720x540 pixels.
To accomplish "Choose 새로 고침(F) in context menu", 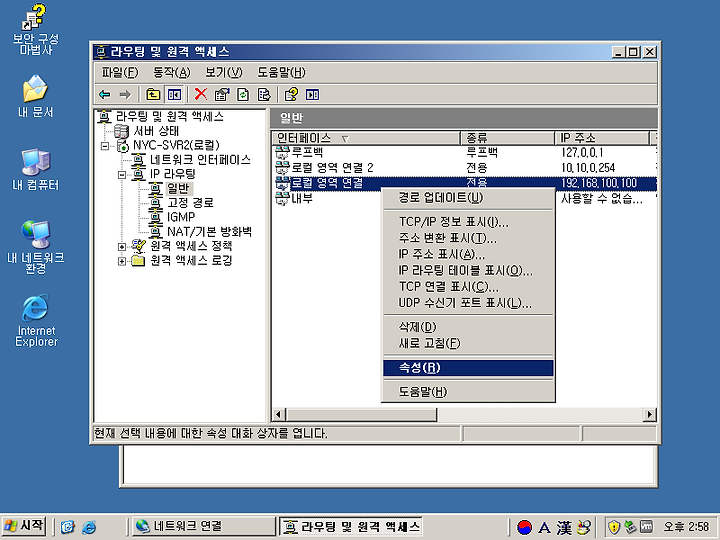I will (468, 343).
